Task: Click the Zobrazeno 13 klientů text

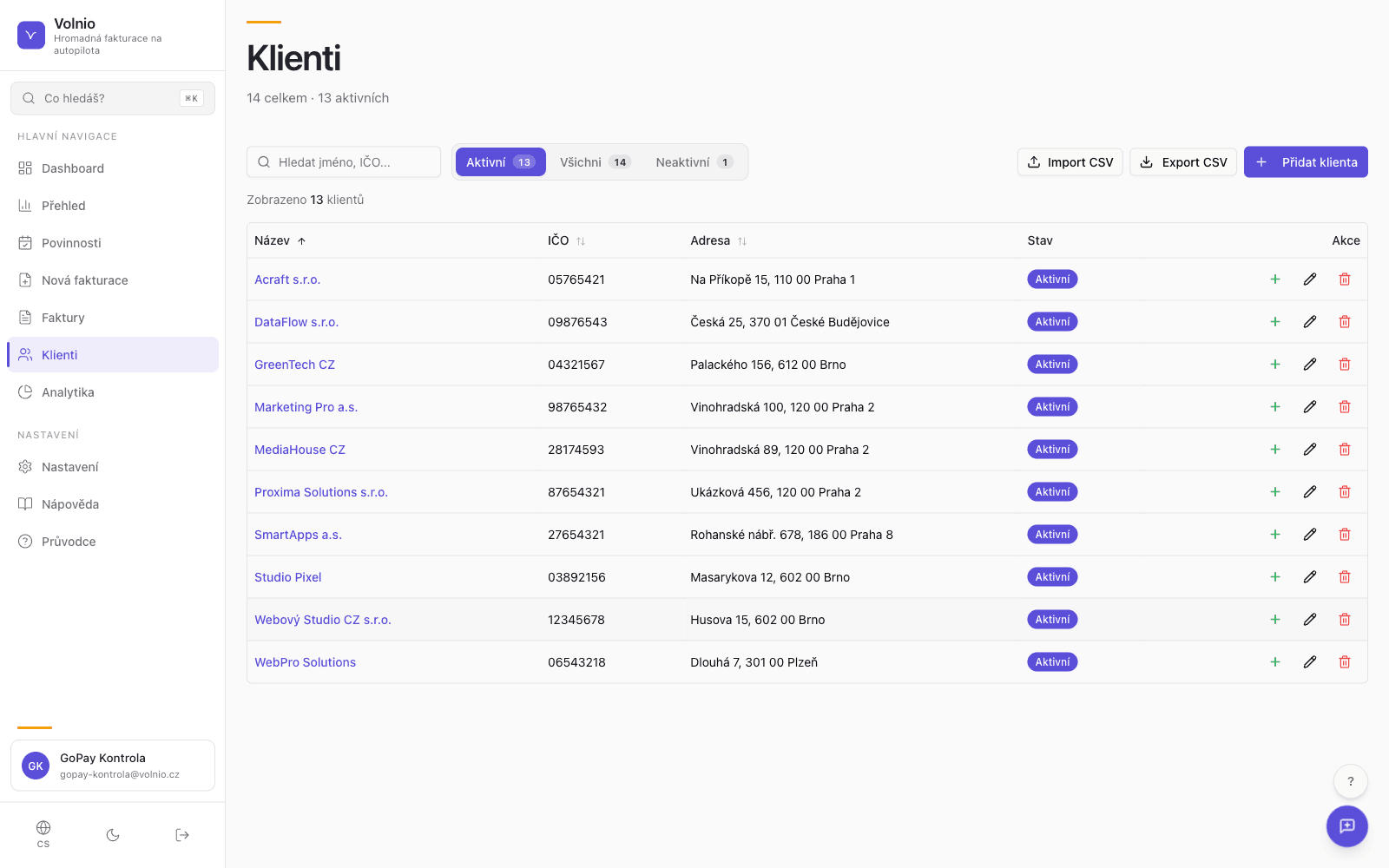Action: point(306,200)
